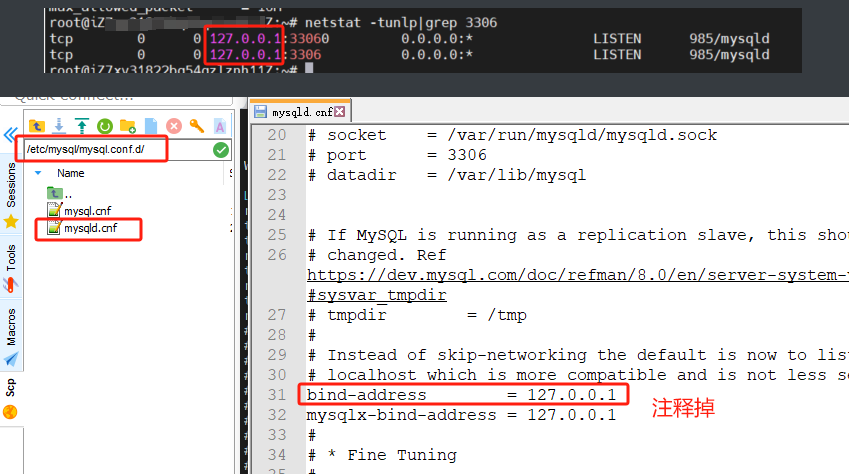Place cursor on bind-address line 31
This screenshot has height=474, width=849.
461,395
